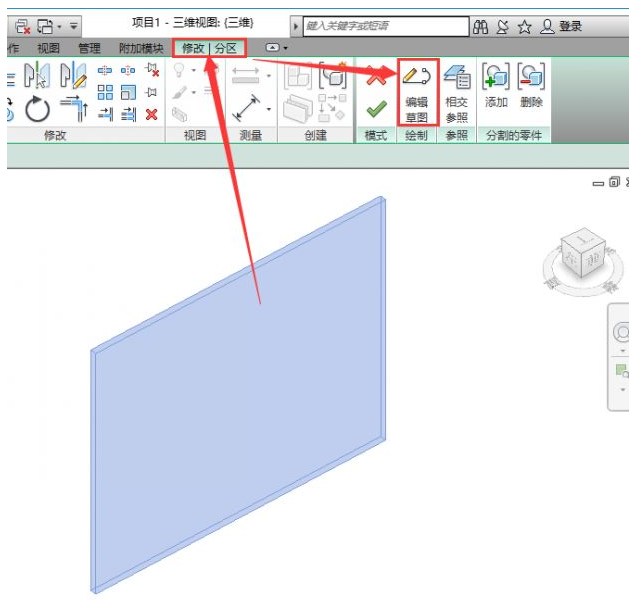Click the Zoom Region navigation icon
This screenshot has width=635, height=609.
point(622,371)
